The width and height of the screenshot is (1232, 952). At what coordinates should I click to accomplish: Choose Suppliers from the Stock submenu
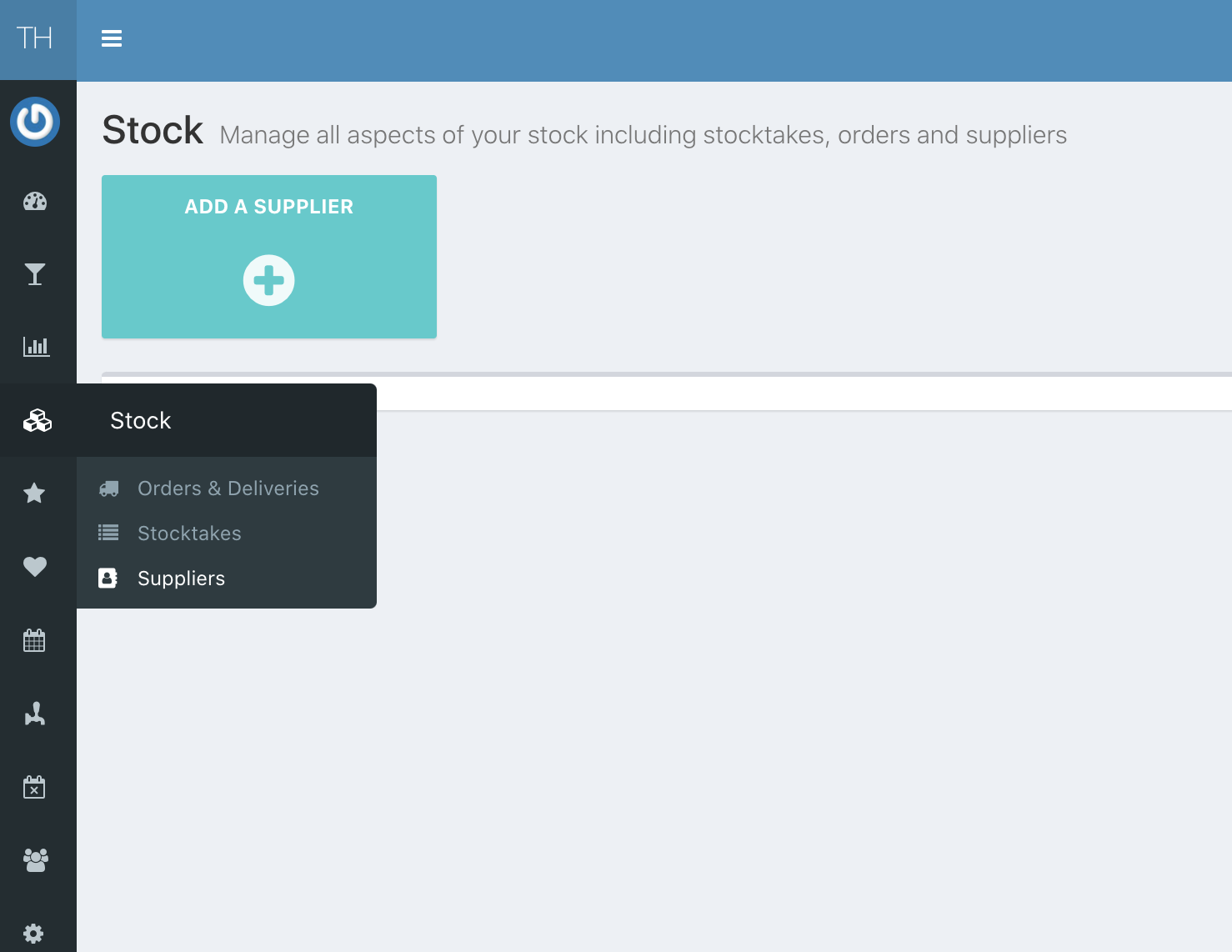[181, 579]
